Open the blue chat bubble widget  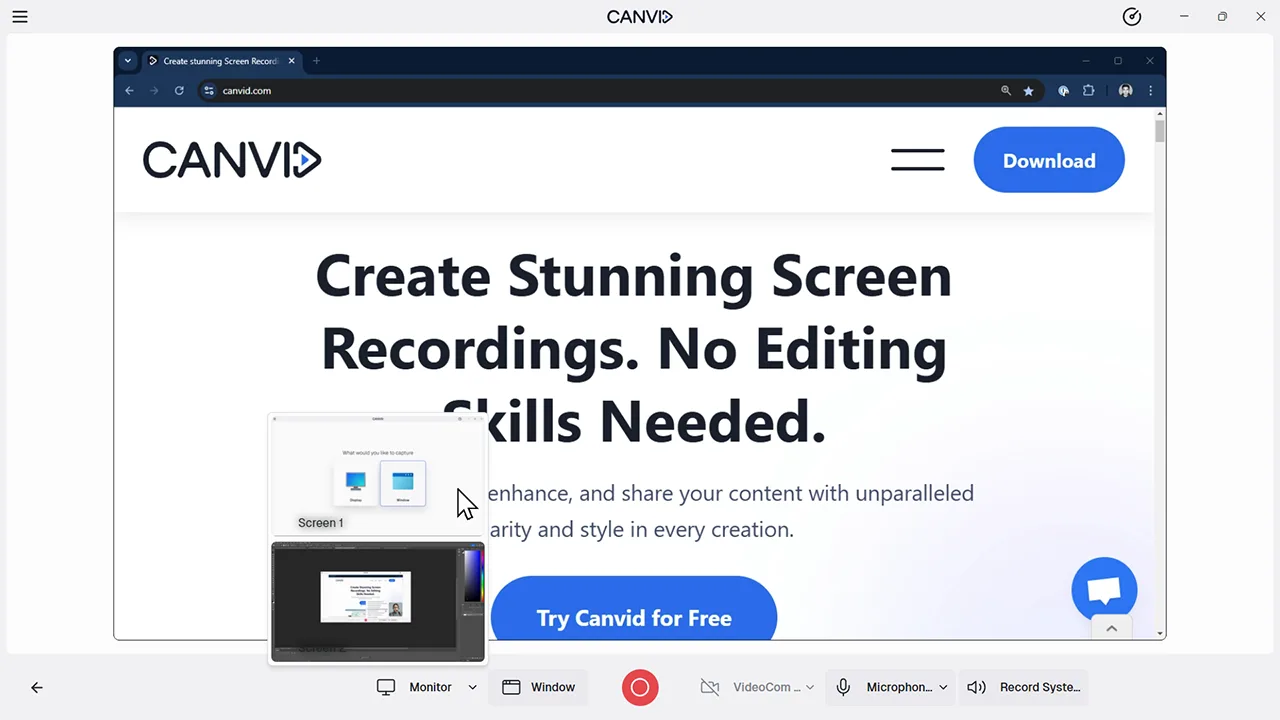point(1104,589)
